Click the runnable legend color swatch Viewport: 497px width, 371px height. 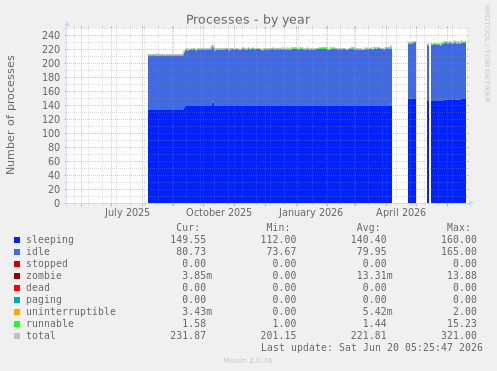pos(17,324)
